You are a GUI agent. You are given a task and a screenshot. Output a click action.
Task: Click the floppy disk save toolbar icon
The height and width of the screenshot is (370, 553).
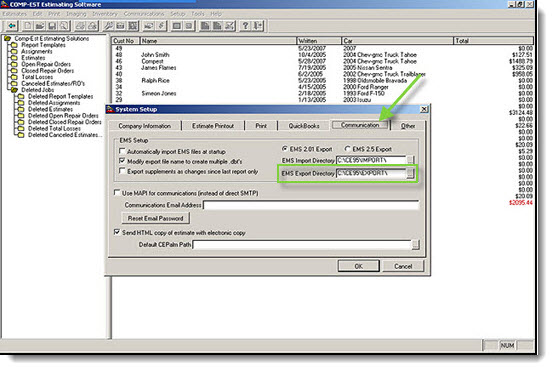[52, 26]
